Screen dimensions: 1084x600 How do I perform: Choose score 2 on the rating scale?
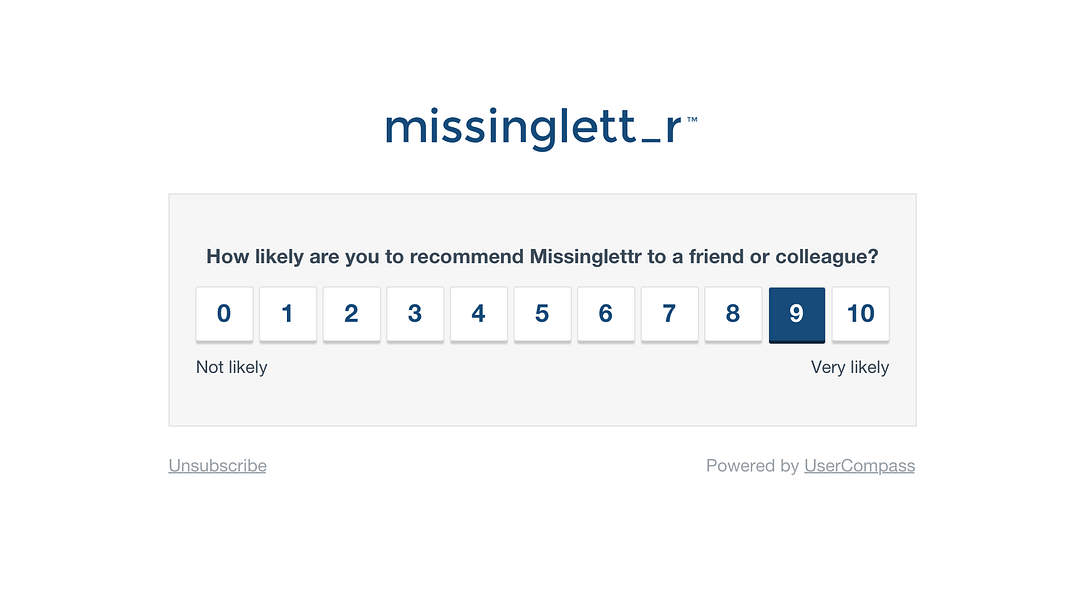tap(351, 314)
